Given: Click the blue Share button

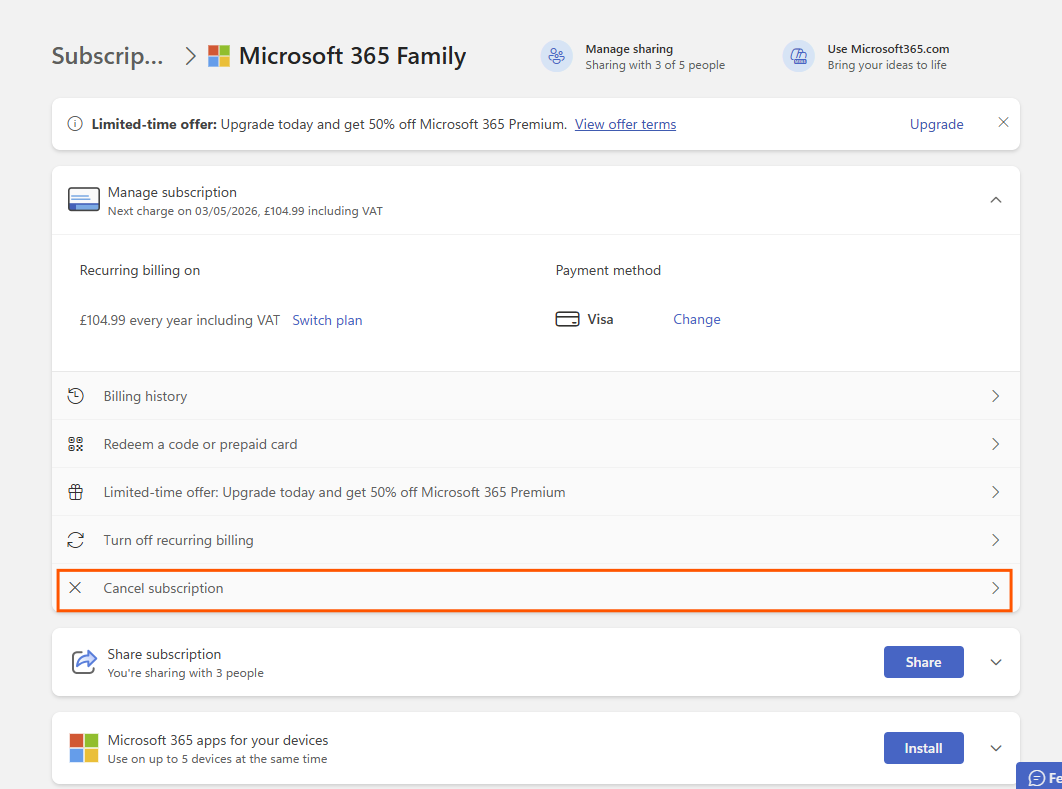Looking at the screenshot, I should pos(923,662).
